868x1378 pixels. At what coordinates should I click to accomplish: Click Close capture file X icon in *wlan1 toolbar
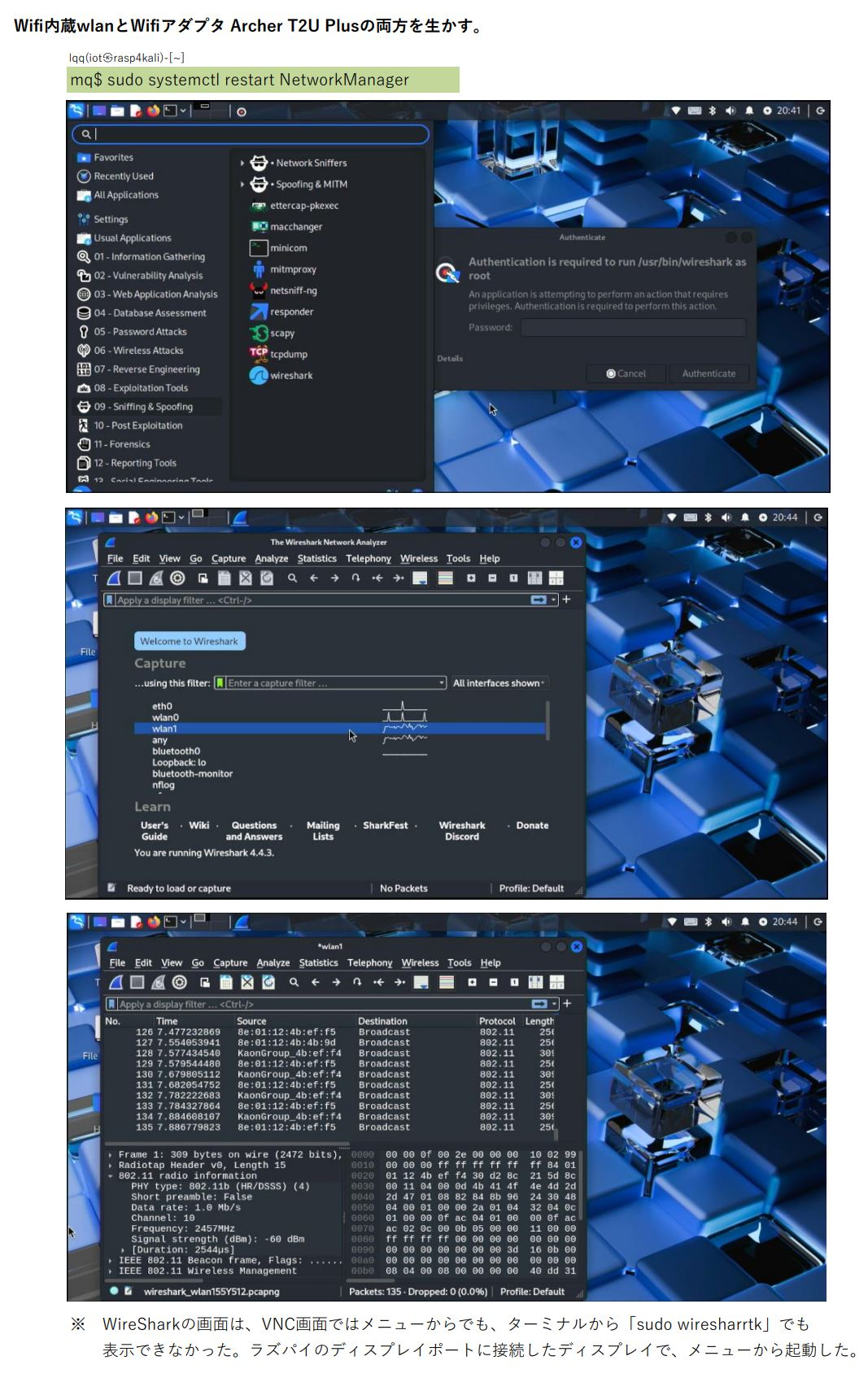pos(247,983)
